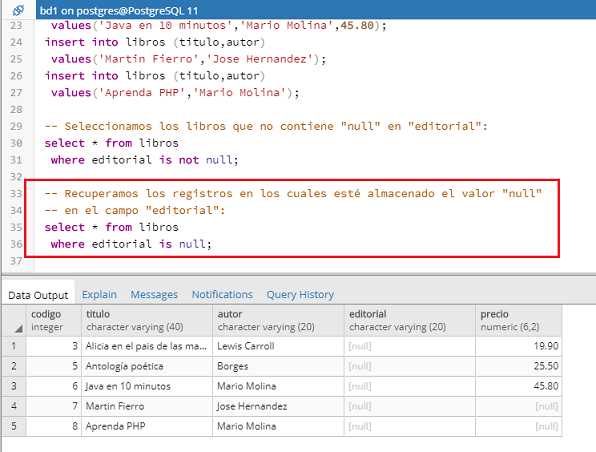Click the codigo cell with value 7
The image size is (596, 452).
coord(54,406)
